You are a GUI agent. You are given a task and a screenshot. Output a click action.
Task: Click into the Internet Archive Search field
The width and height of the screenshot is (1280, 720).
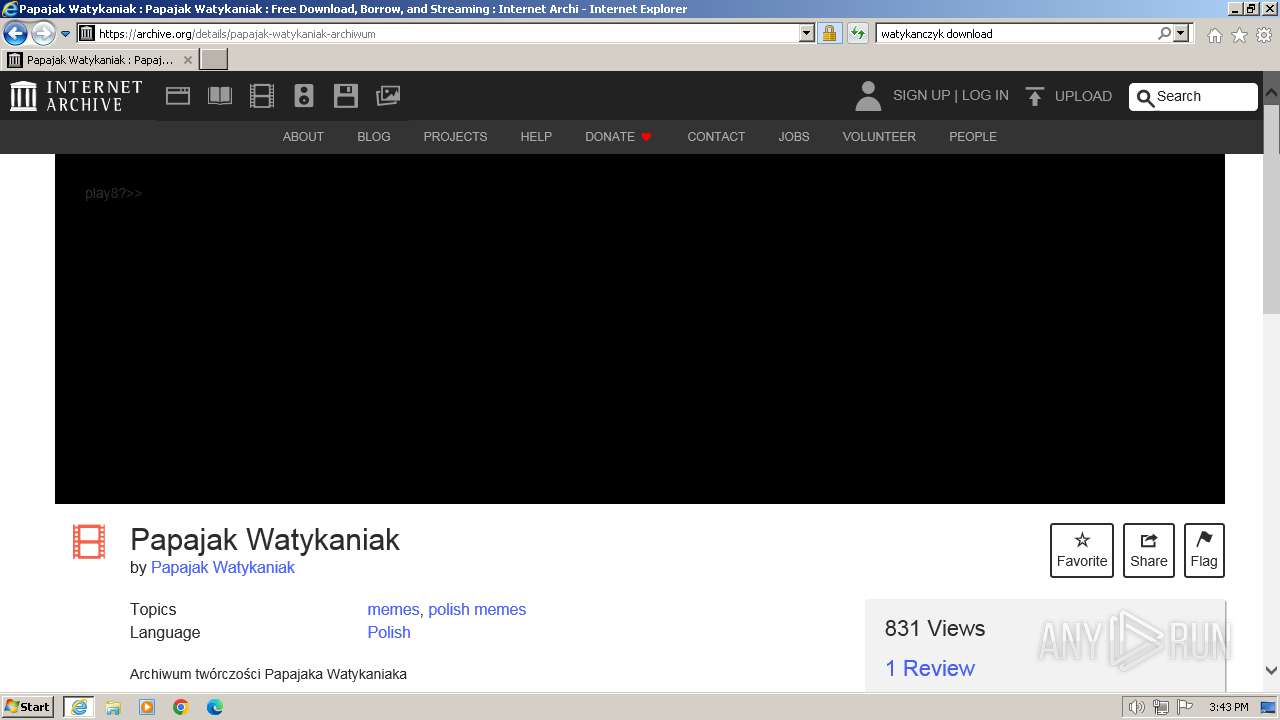[x=1194, y=96]
